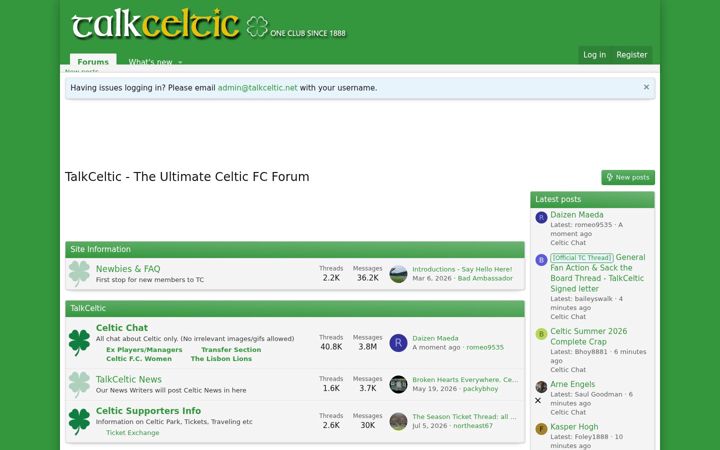
Task: Open the Celtic F.C. Women subforum
Action: coord(139,359)
